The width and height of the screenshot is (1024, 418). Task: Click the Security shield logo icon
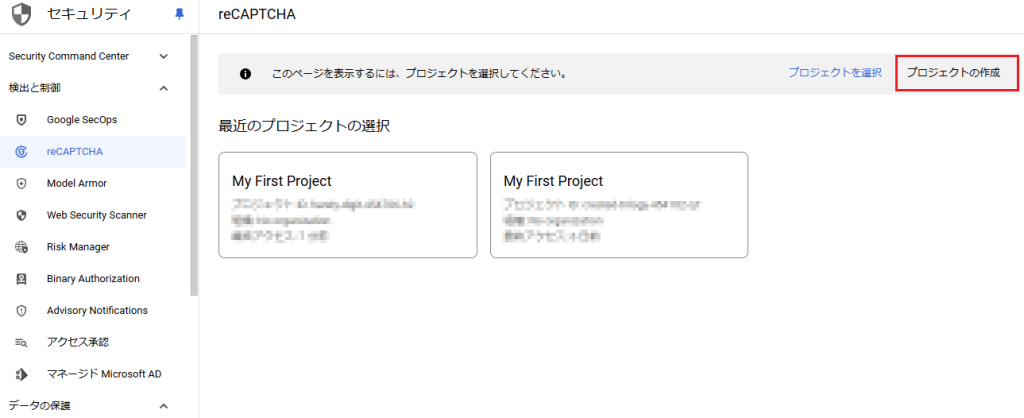click(x=20, y=15)
